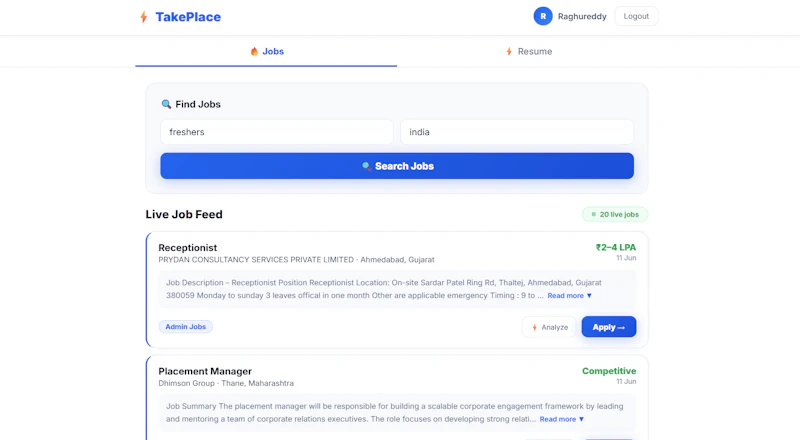Image resolution: width=800 pixels, height=440 pixels.
Task: Click the 11 Jun date on Receptionist card
Action: pos(626,258)
